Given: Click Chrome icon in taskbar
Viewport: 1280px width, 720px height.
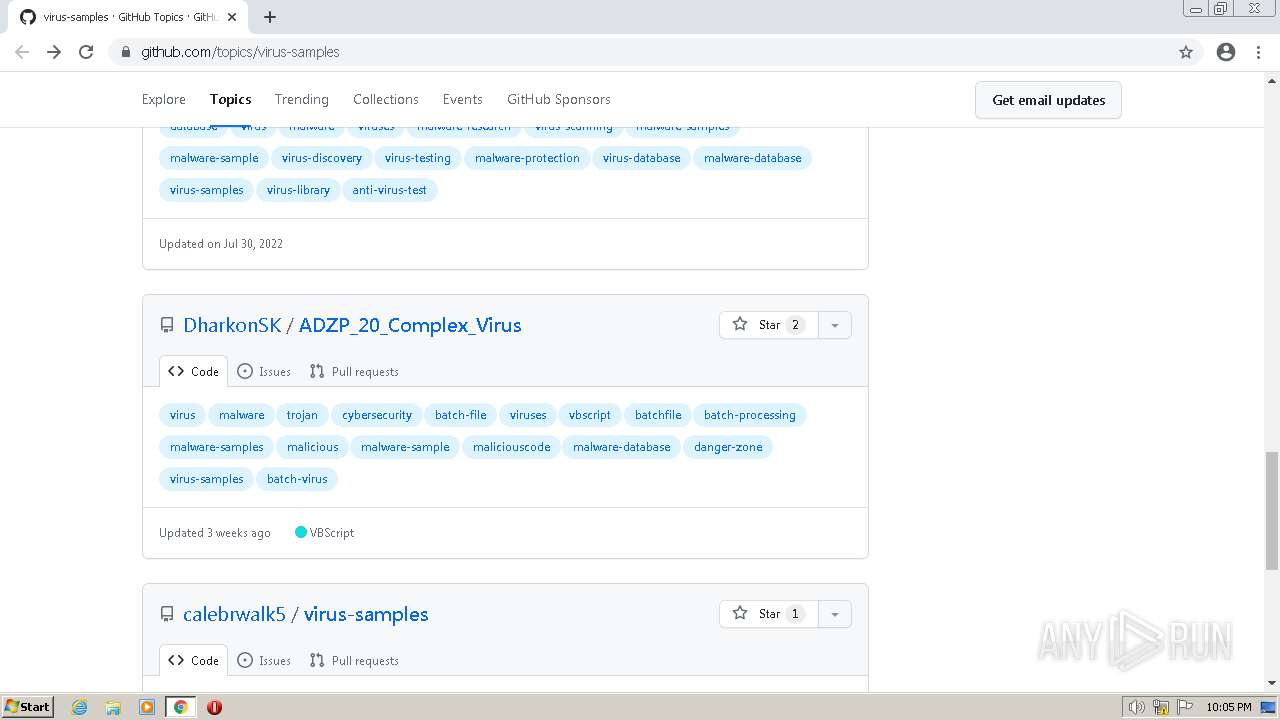Looking at the screenshot, I should coord(180,707).
